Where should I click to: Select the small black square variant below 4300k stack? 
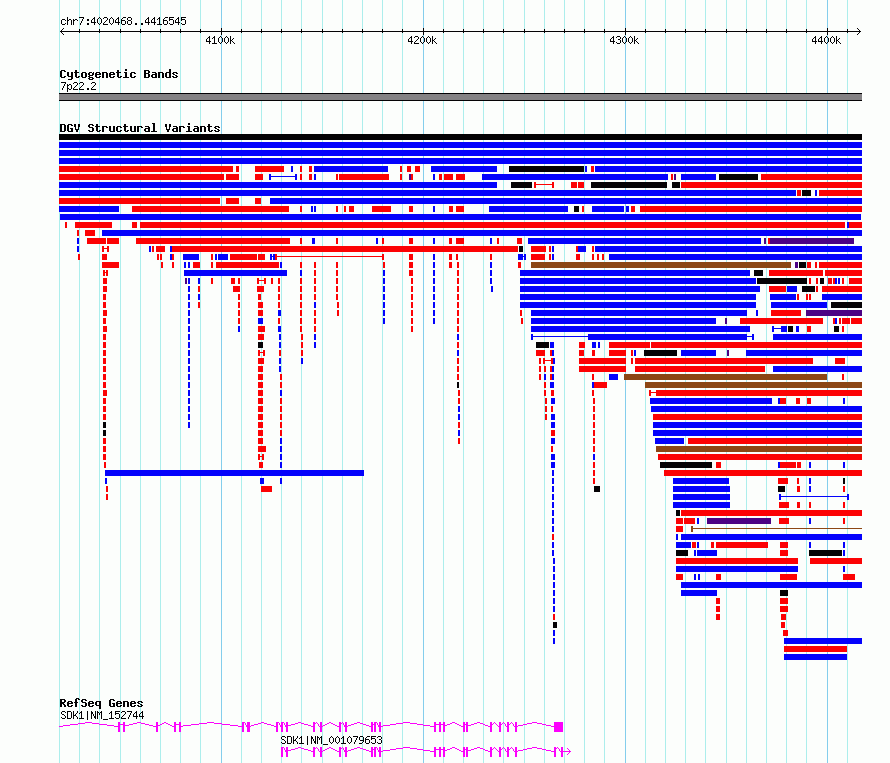click(x=597, y=489)
